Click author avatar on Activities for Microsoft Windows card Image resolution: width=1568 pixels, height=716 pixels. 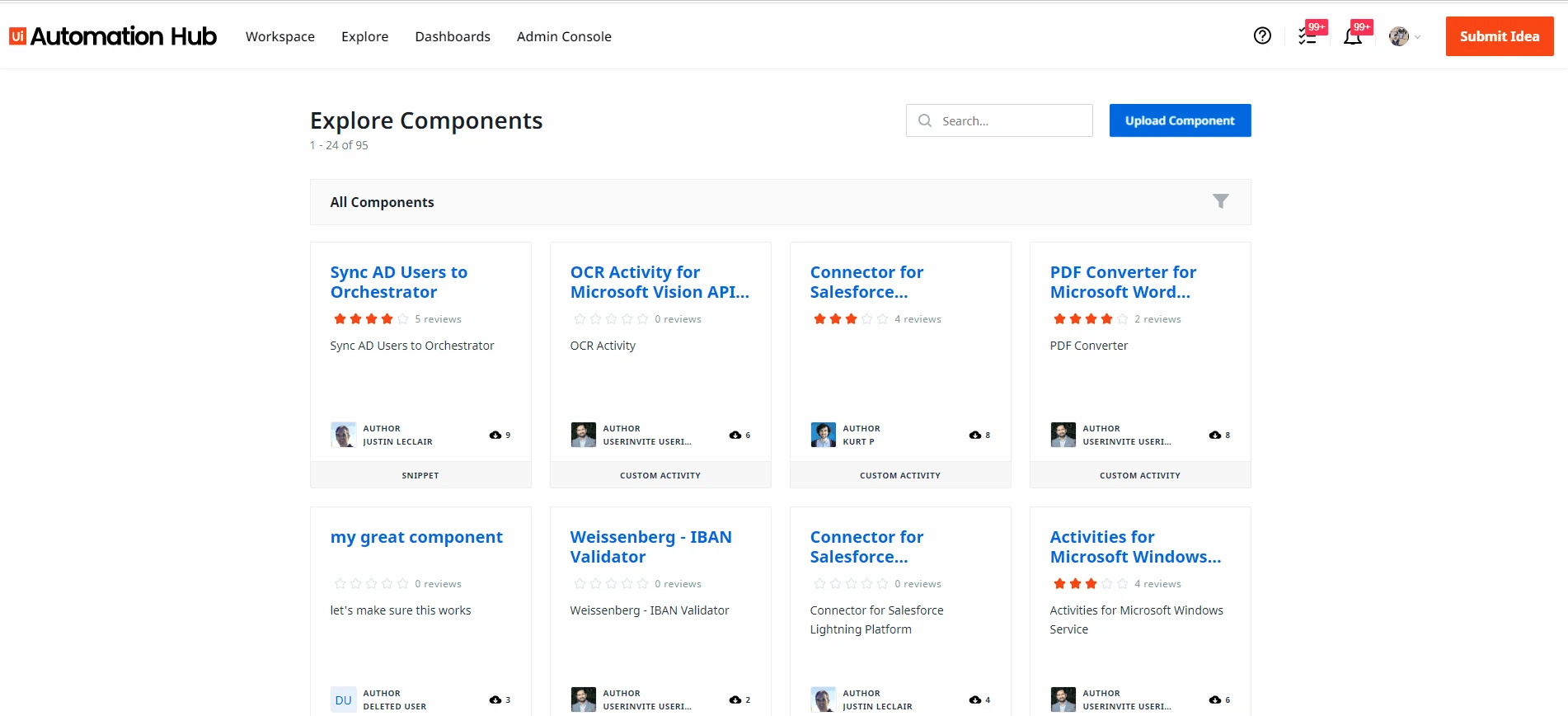[x=1063, y=700]
